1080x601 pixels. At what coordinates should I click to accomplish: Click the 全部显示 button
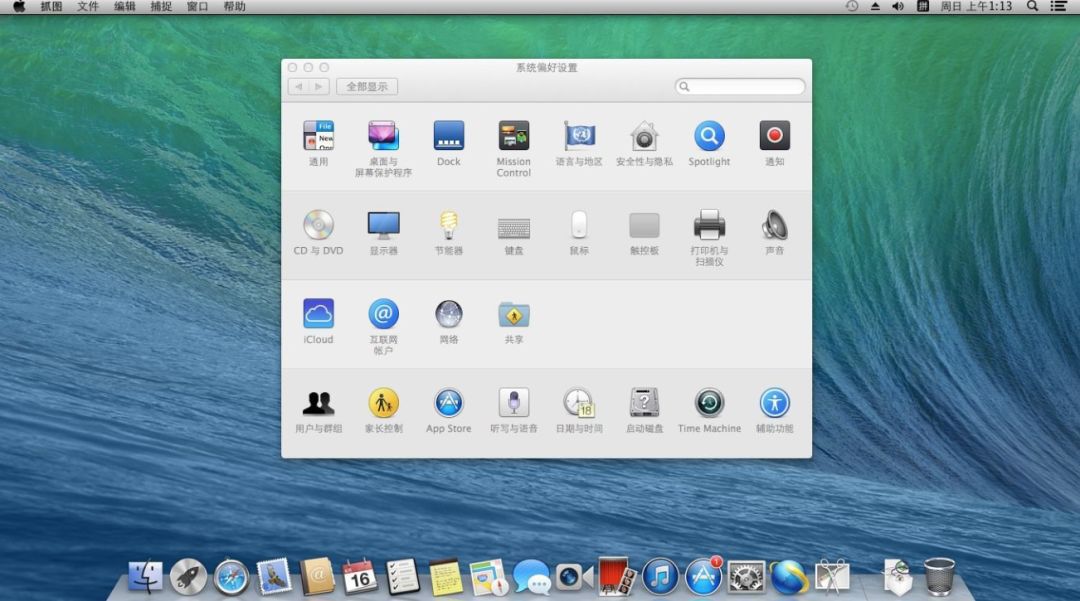point(369,86)
